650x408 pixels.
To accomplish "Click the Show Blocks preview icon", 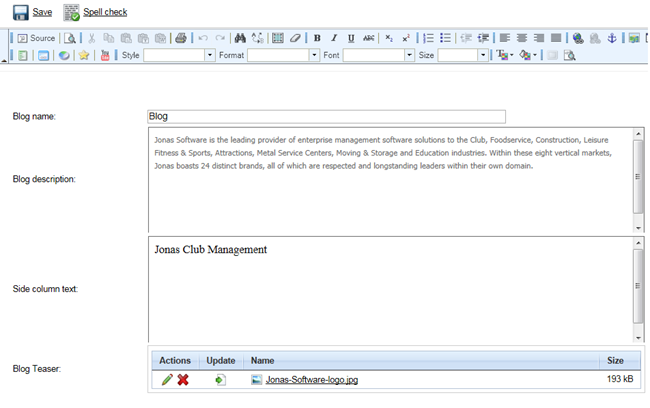I will [570, 55].
